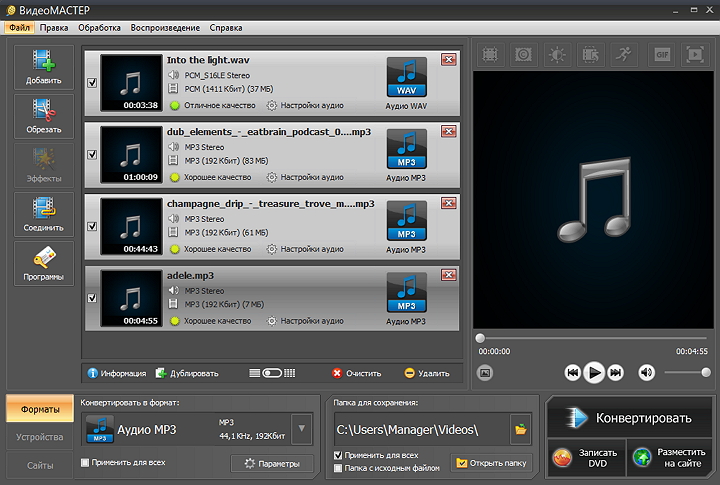This screenshot has height=485, width=720.
Task: Open Настройки аудио for Into the light.wav
Action: [x=305, y=105]
